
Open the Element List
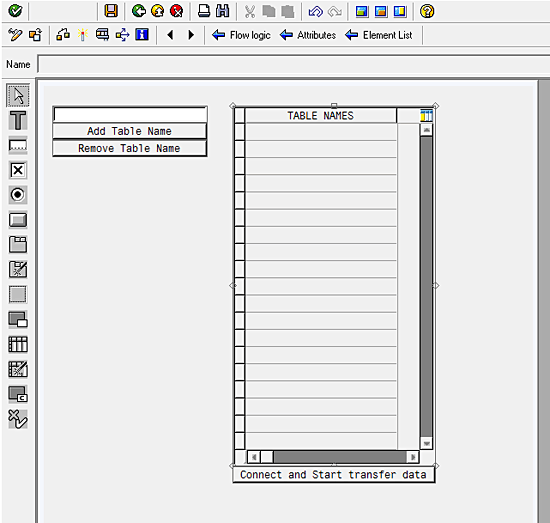(x=379, y=35)
